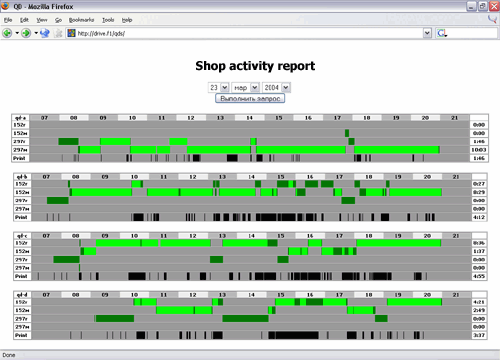Go back with the Firefox Back arrow
500x360 pixels.
7,33
